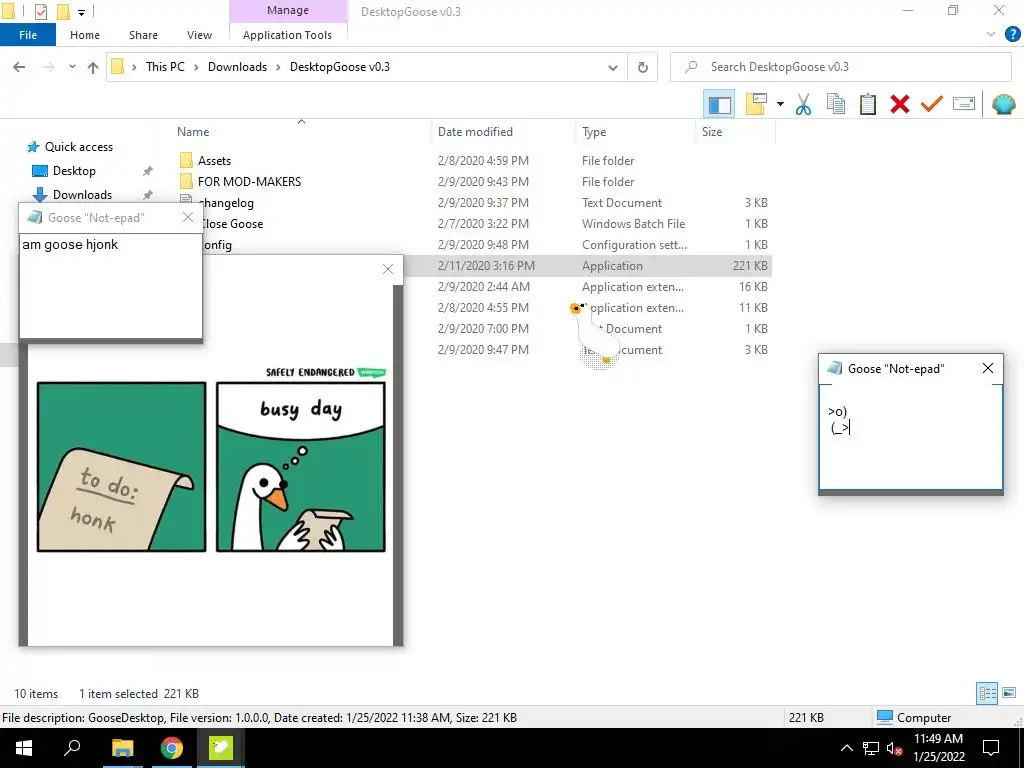The height and width of the screenshot is (768, 1024).
Task: Expand the ribbon with the chevron
Action: [x=991, y=35]
